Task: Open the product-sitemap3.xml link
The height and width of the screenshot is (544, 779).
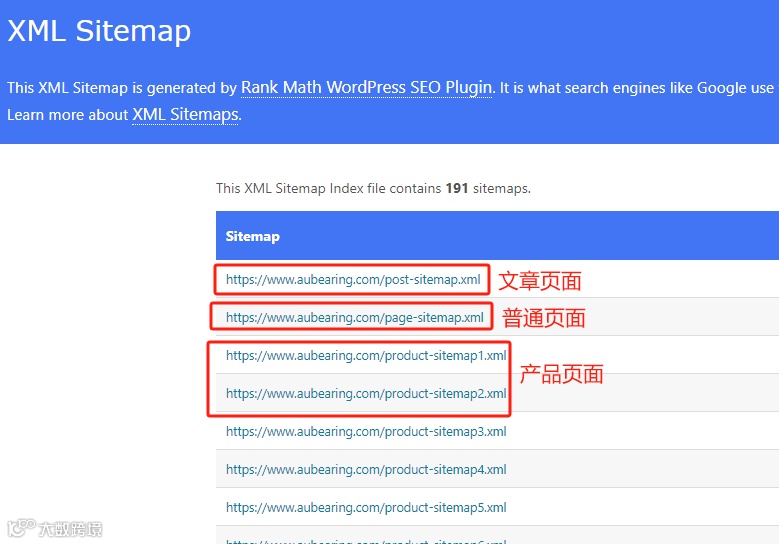Action: [366, 431]
